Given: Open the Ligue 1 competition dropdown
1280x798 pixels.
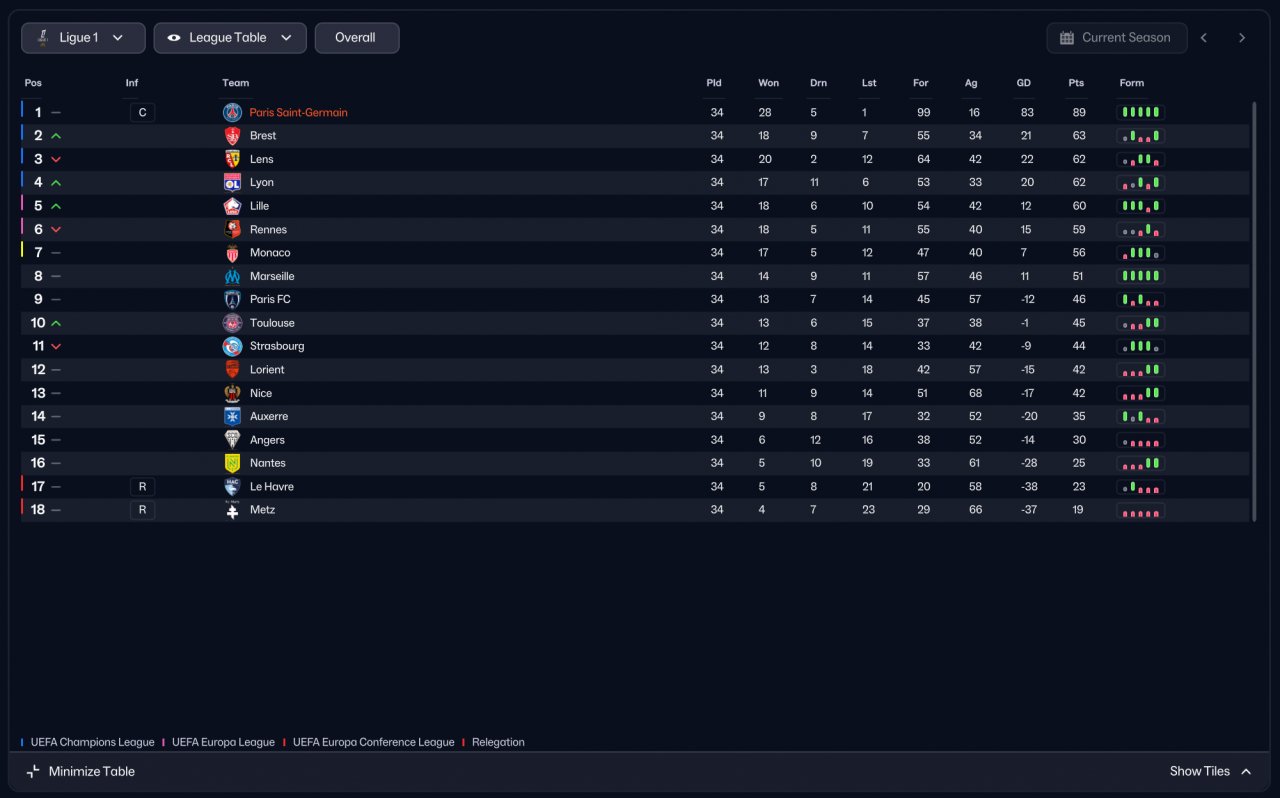Looking at the screenshot, I should click(x=83, y=38).
